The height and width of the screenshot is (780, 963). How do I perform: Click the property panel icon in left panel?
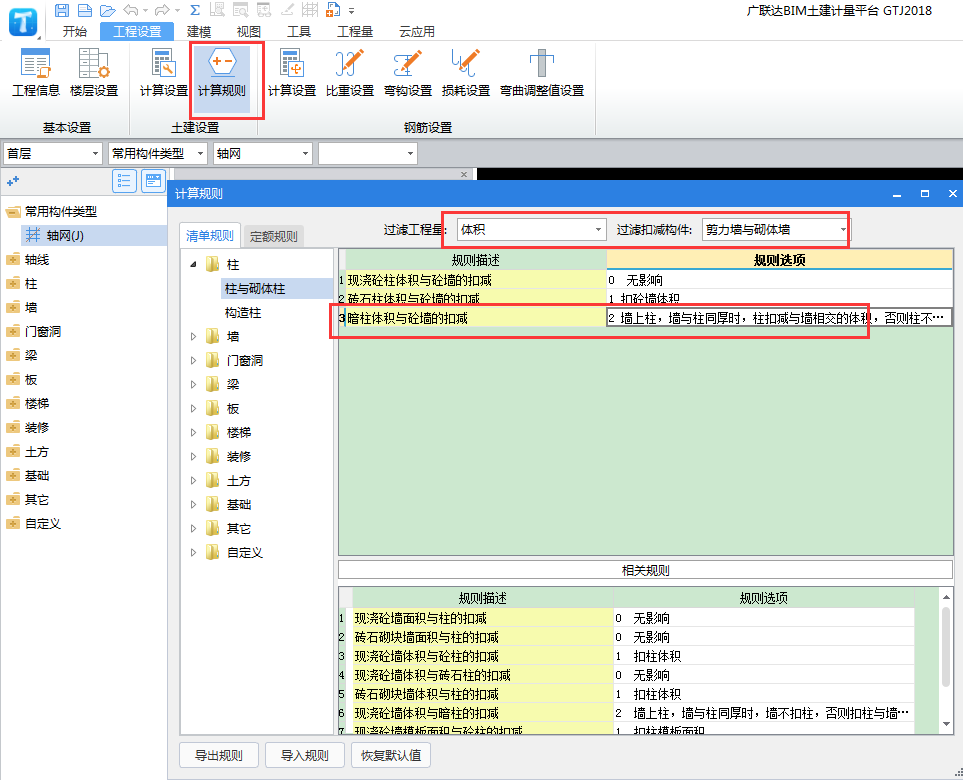tap(154, 181)
